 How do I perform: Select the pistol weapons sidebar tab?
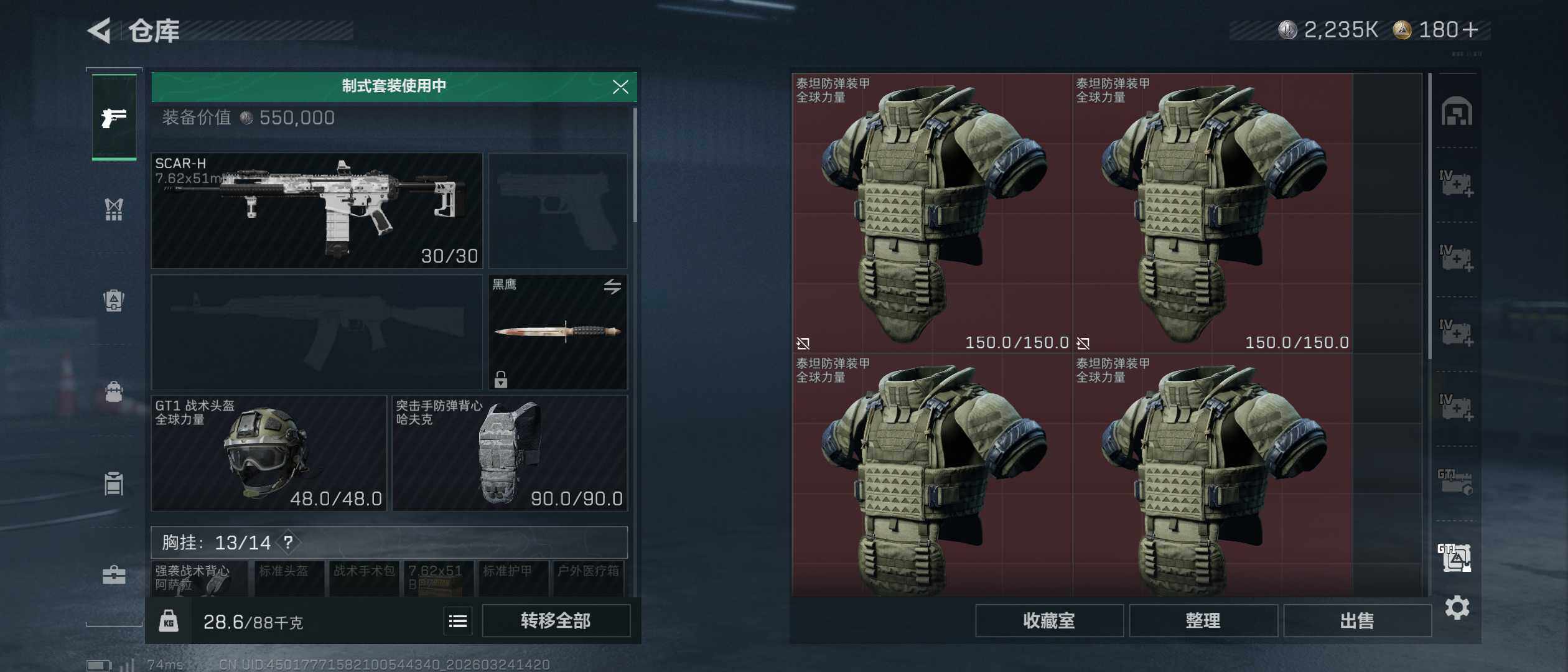pyautogui.click(x=114, y=117)
